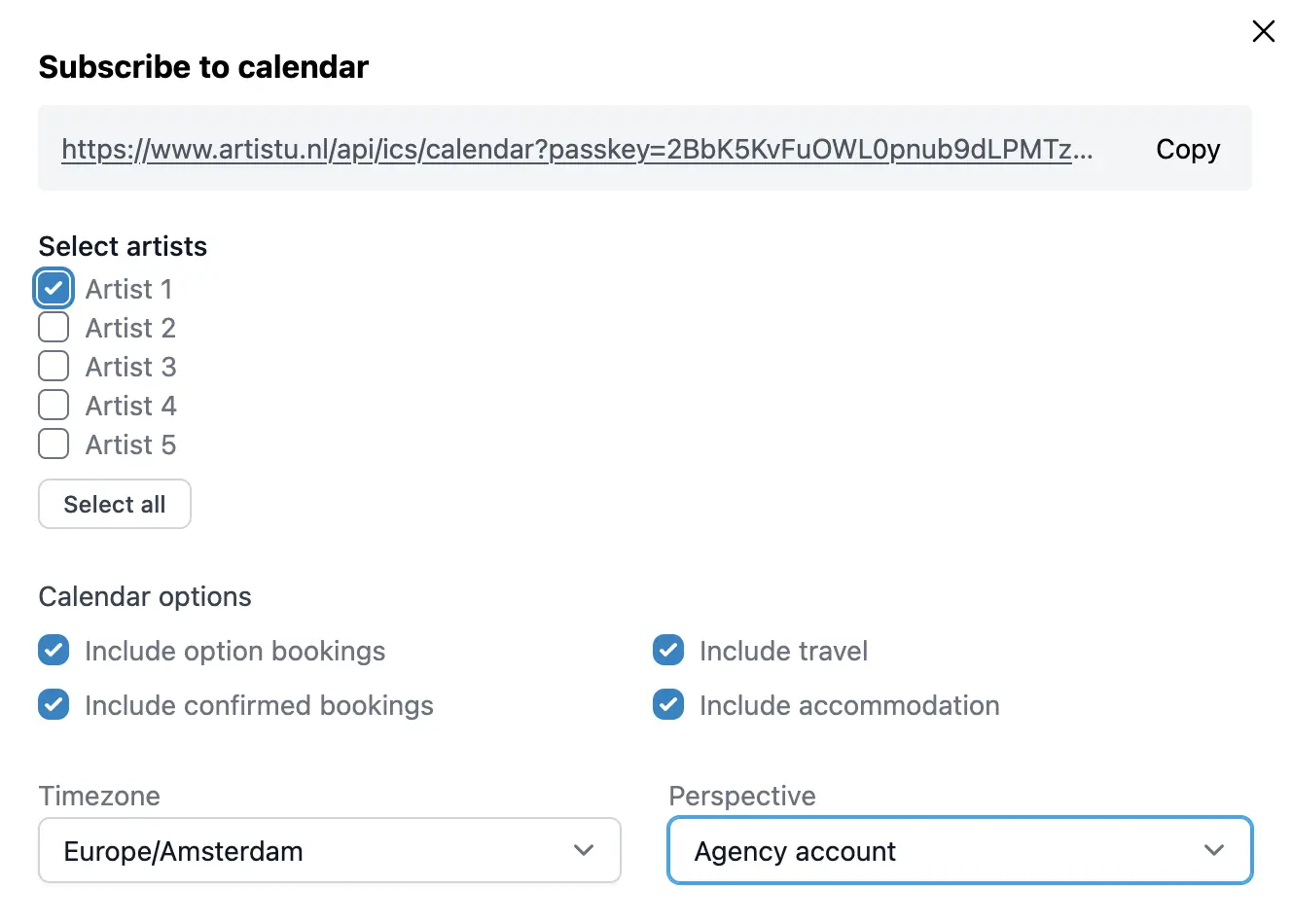Uncheck Artist 1 in the artist list

[54, 288]
